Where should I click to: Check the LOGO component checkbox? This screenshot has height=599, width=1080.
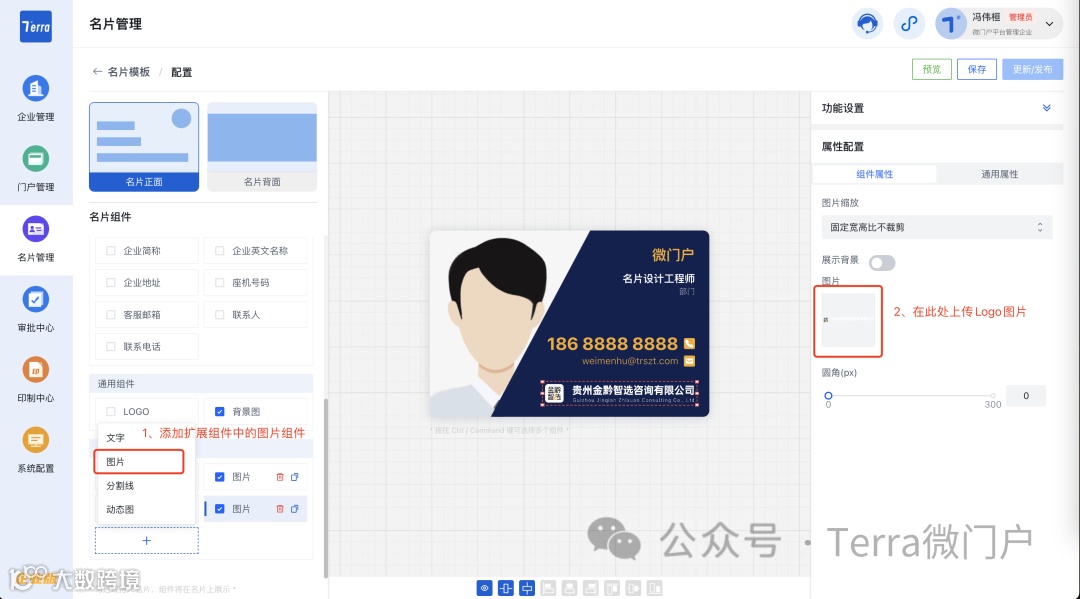pyautogui.click(x=111, y=412)
